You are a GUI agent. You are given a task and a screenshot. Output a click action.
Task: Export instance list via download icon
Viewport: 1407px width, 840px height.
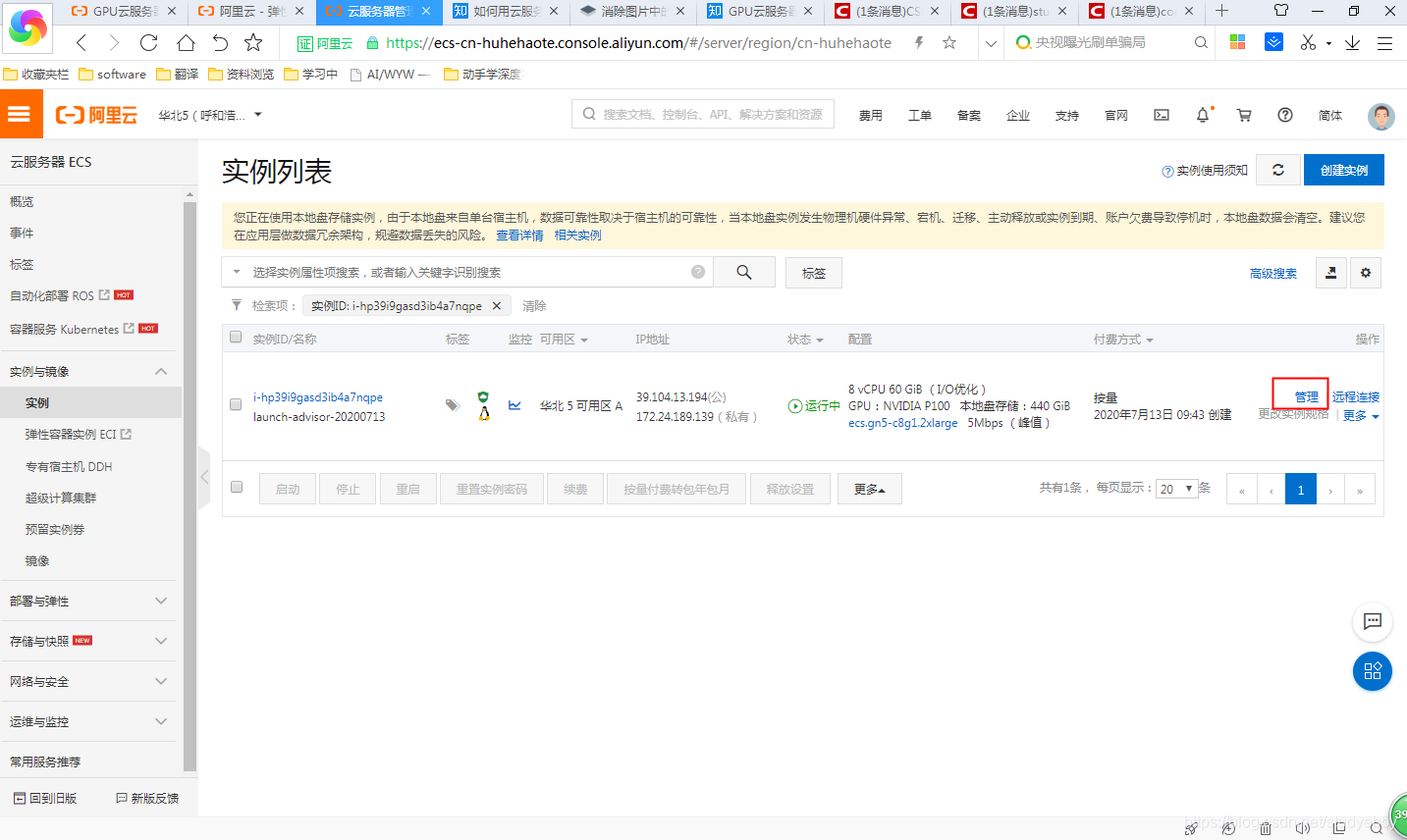pyautogui.click(x=1331, y=273)
